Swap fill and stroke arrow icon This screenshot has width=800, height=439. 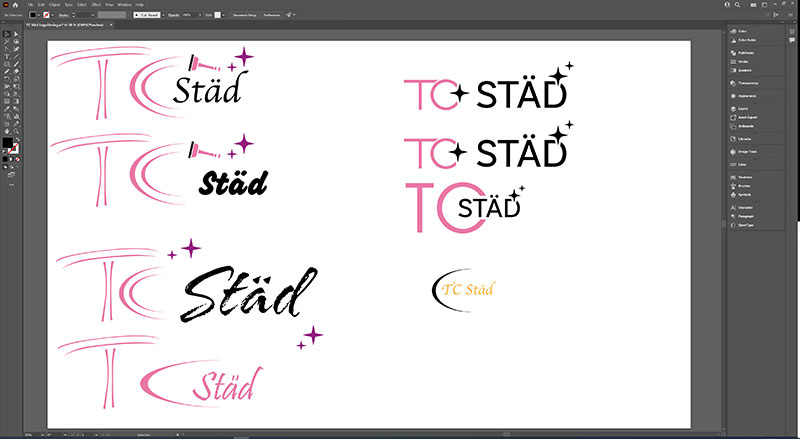tap(18, 139)
